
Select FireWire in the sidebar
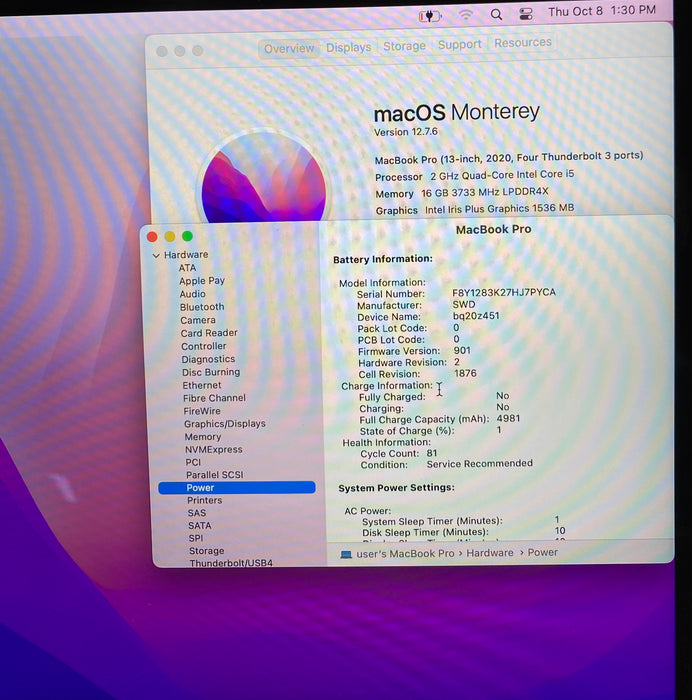click(202, 411)
